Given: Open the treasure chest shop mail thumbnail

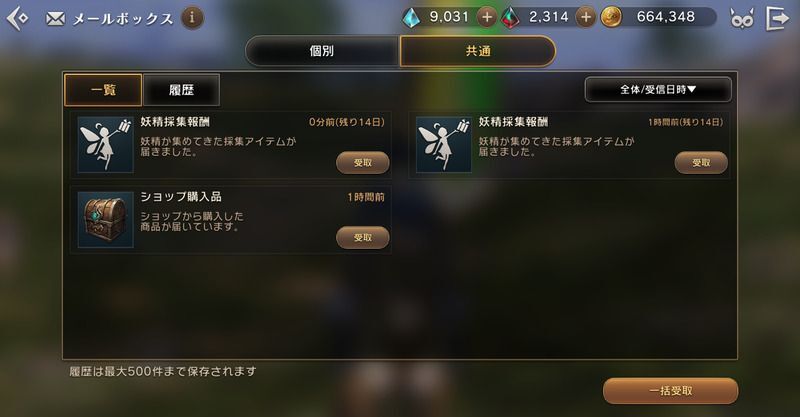Looking at the screenshot, I should (106, 219).
